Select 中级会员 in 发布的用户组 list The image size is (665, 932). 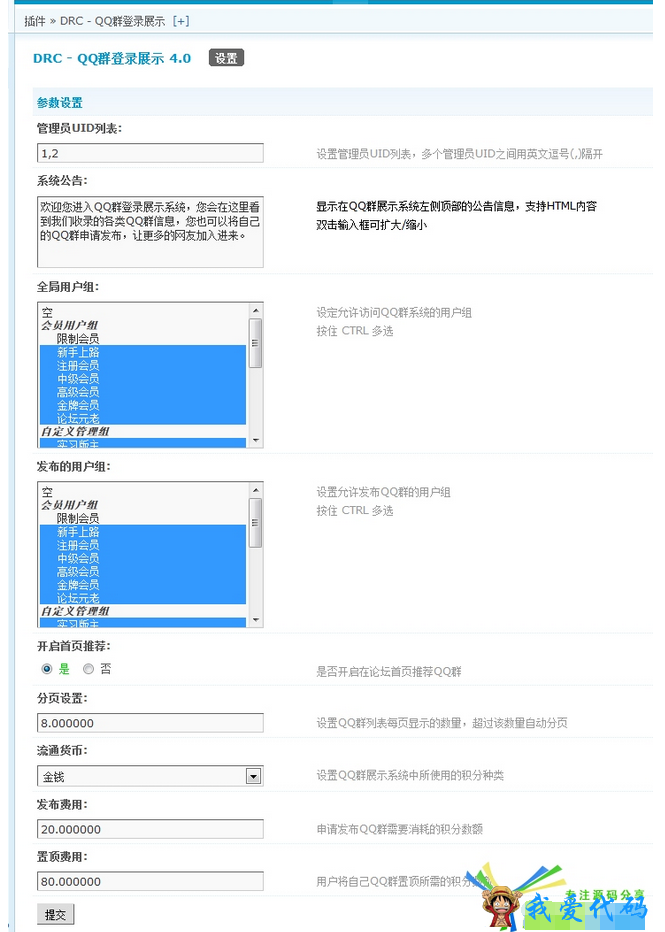(143, 558)
